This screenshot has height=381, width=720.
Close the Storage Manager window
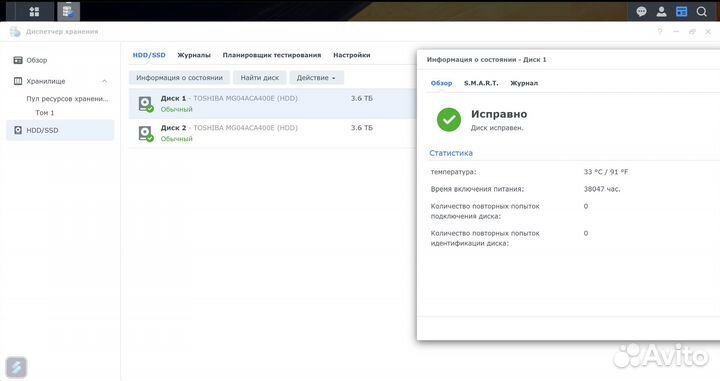708,32
